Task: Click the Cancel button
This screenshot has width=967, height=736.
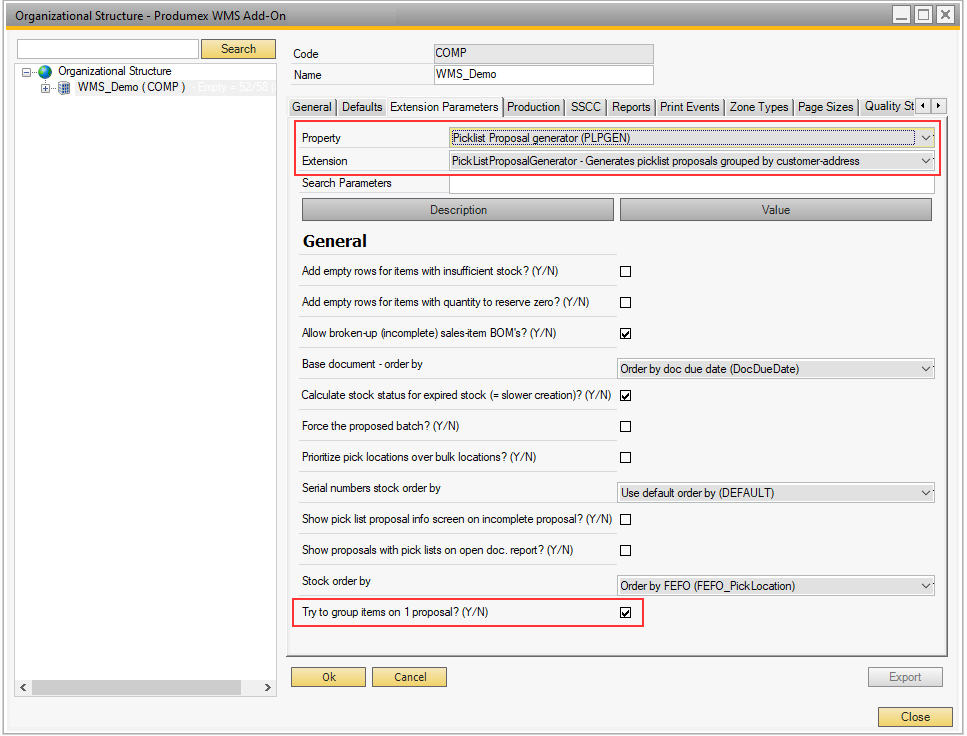Action: (x=409, y=677)
